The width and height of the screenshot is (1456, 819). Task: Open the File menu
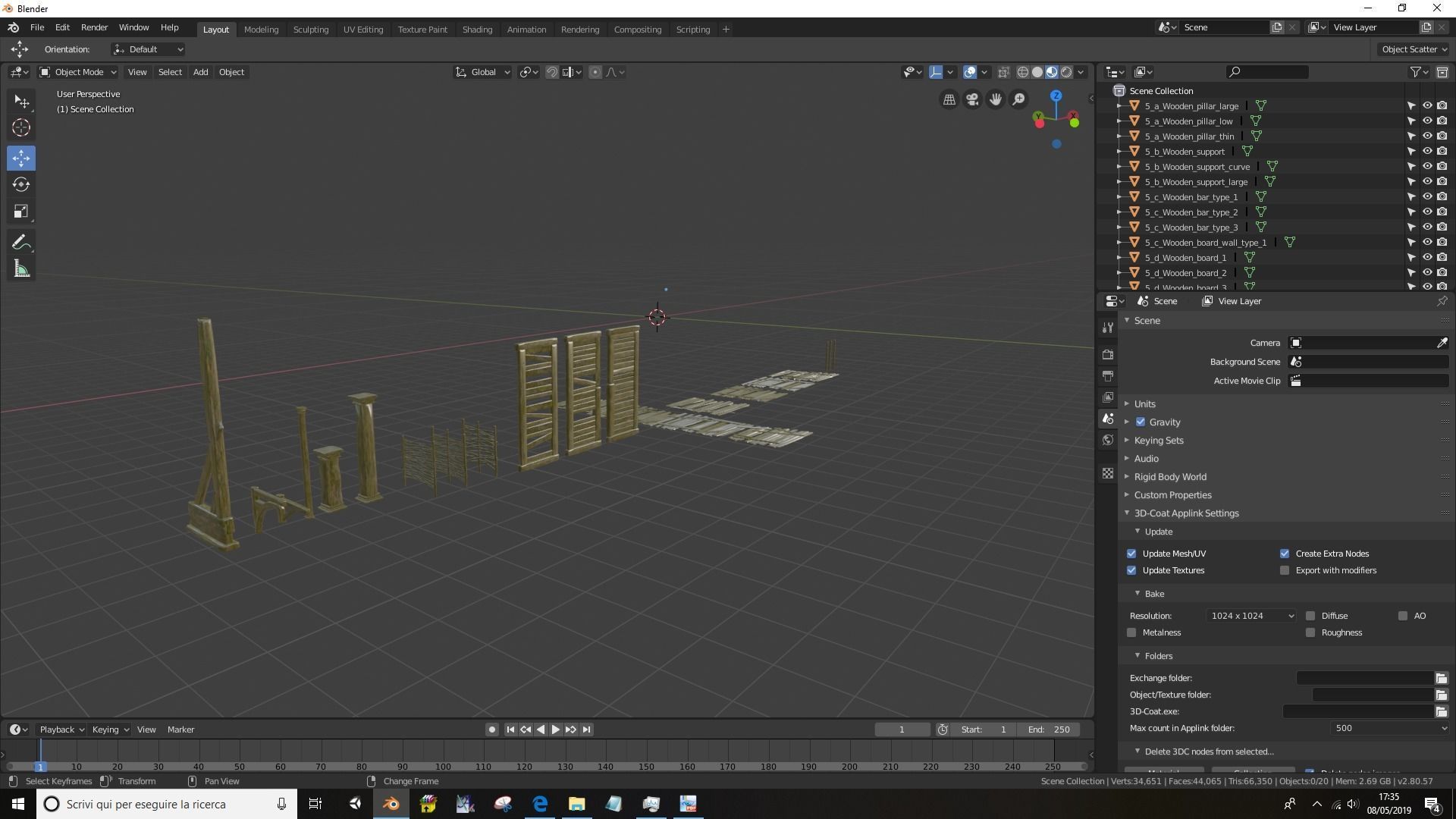[x=36, y=27]
